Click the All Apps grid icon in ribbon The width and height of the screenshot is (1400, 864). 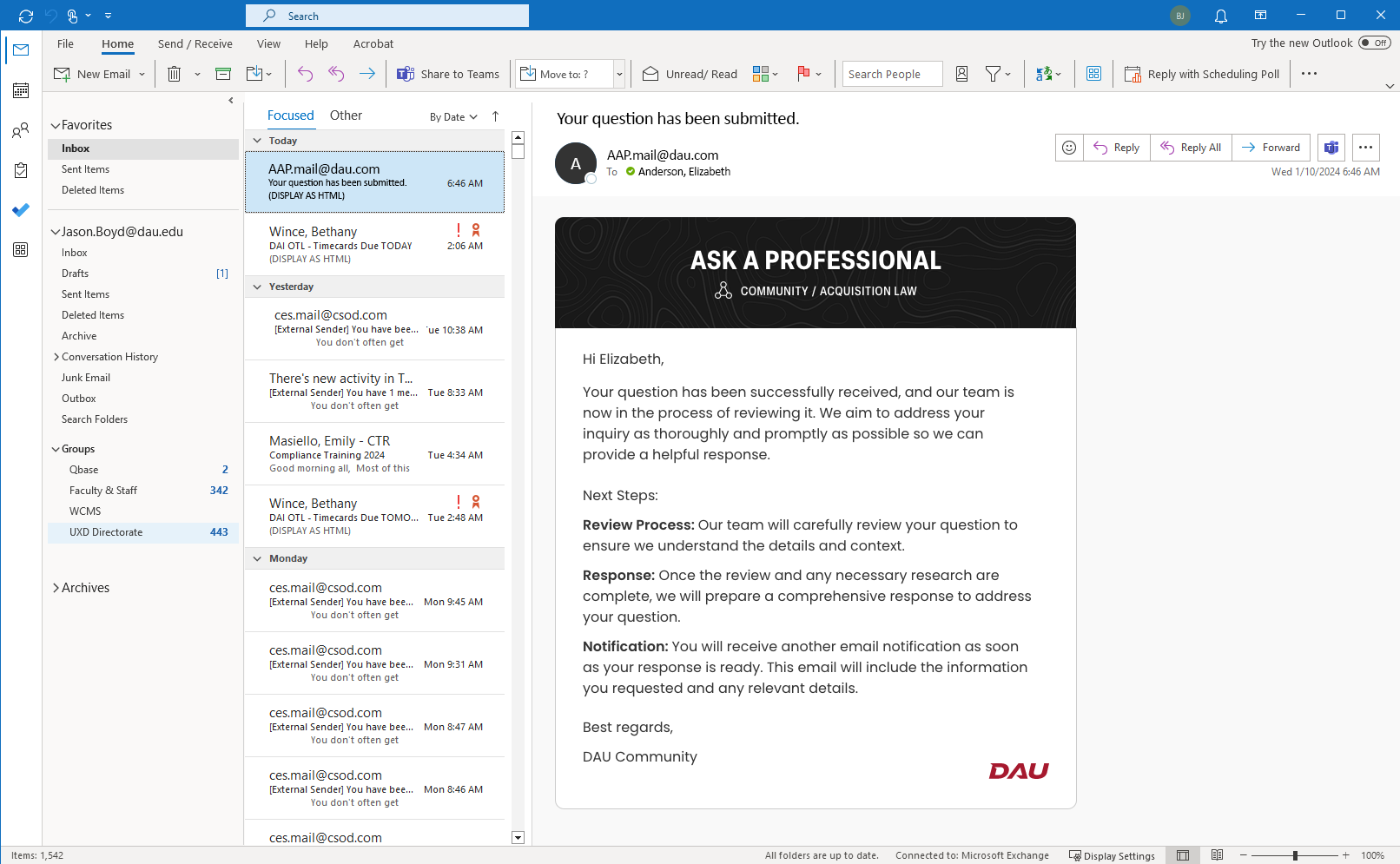tap(1094, 74)
